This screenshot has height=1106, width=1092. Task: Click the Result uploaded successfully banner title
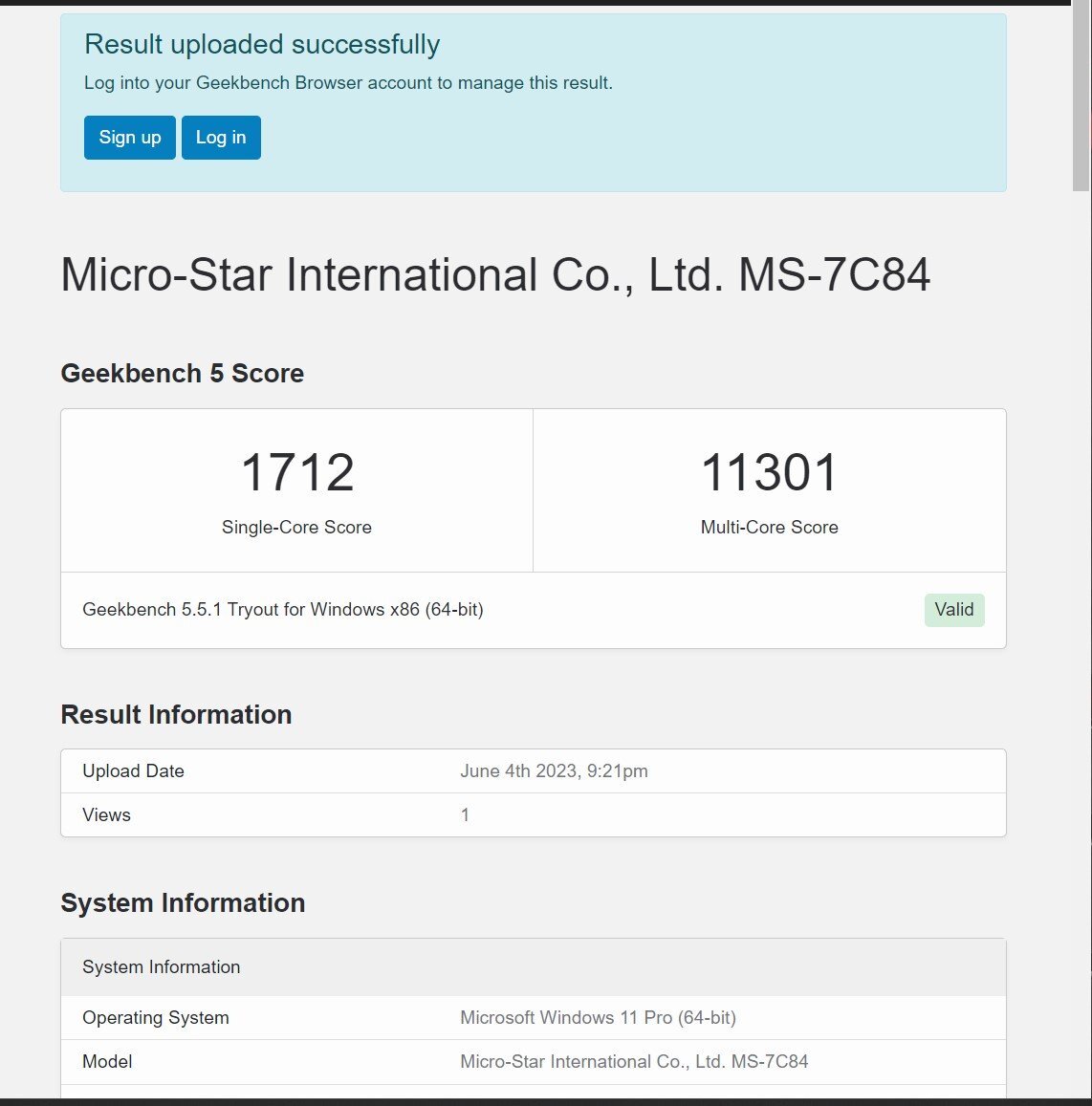tap(262, 44)
